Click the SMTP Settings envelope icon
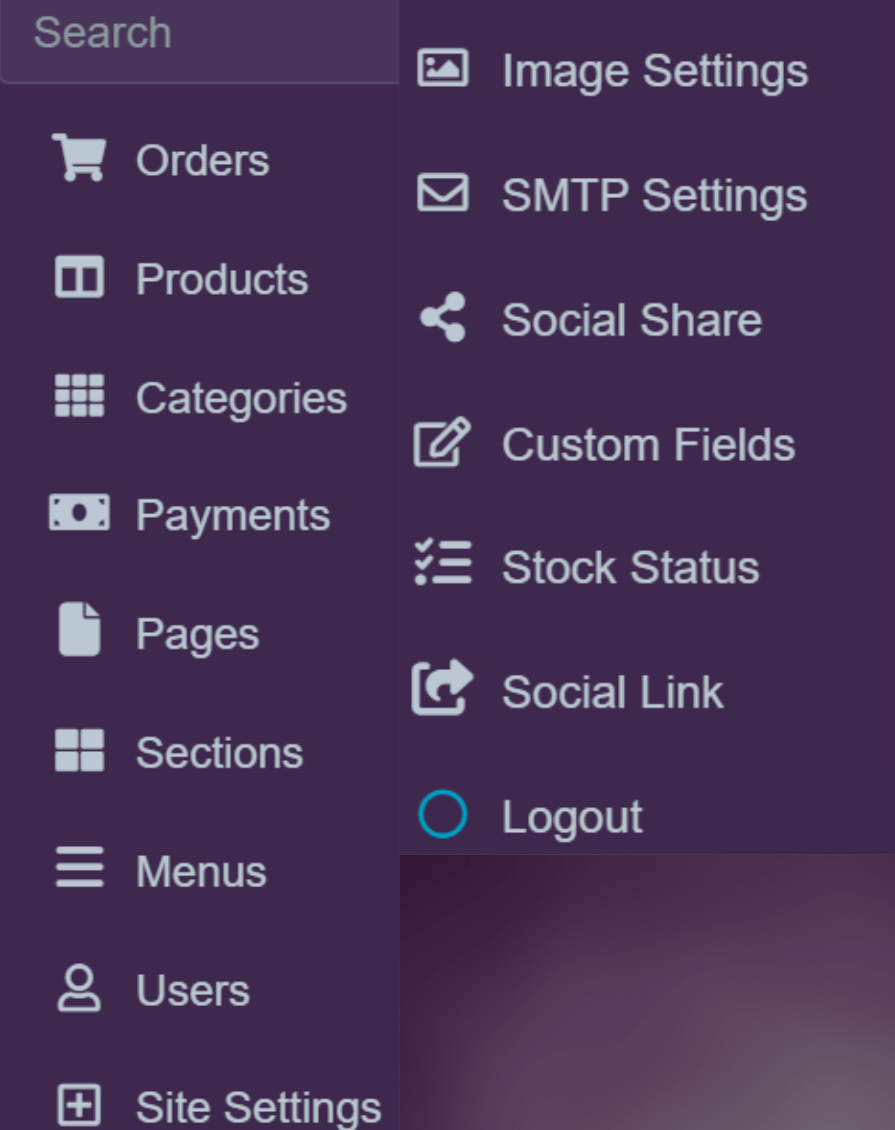Screen dimensions: 895x1130 point(442,192)
